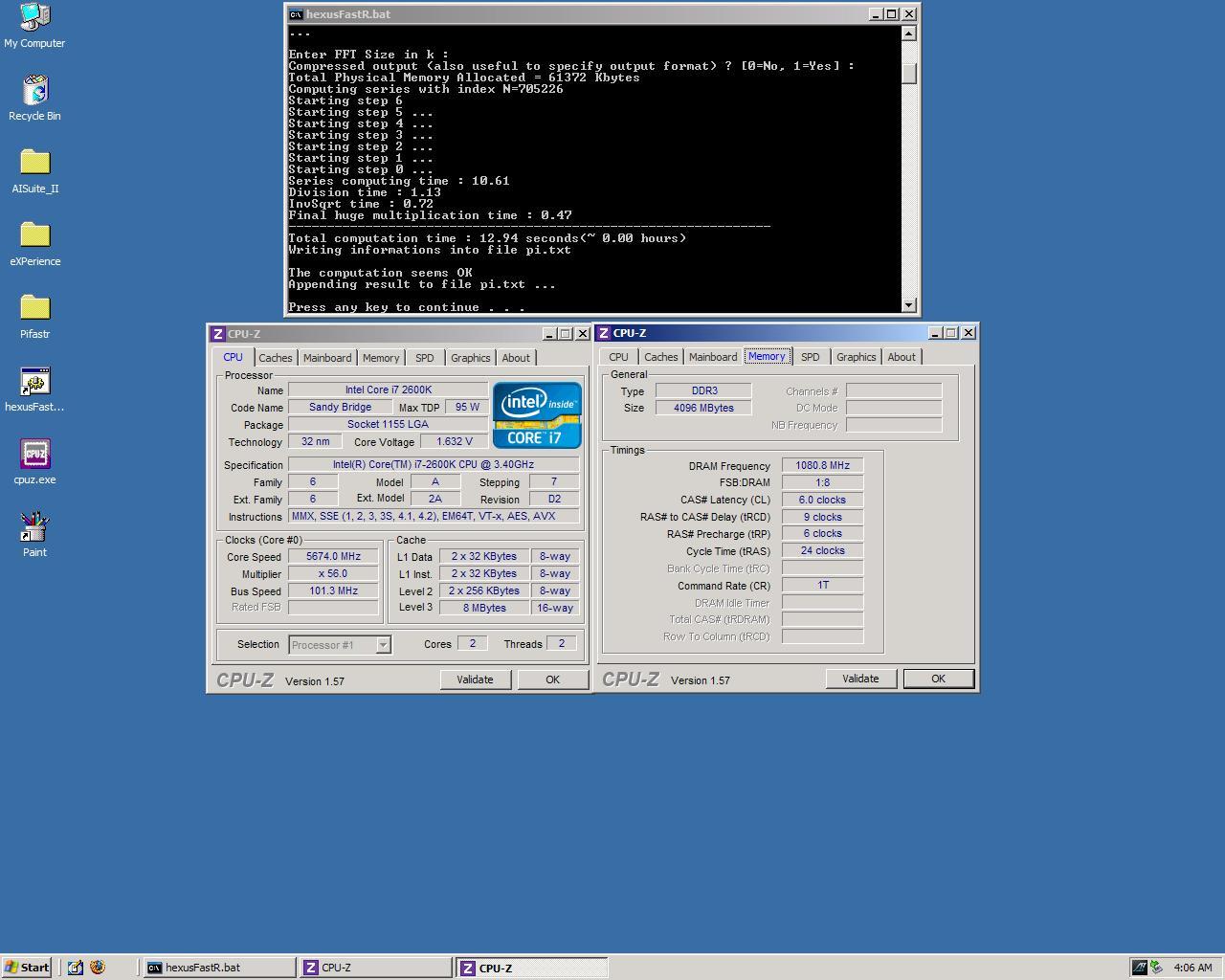Open the Pifastr folder icon
The height and width of the screenshot is (980, 1225).
point(34,309)
